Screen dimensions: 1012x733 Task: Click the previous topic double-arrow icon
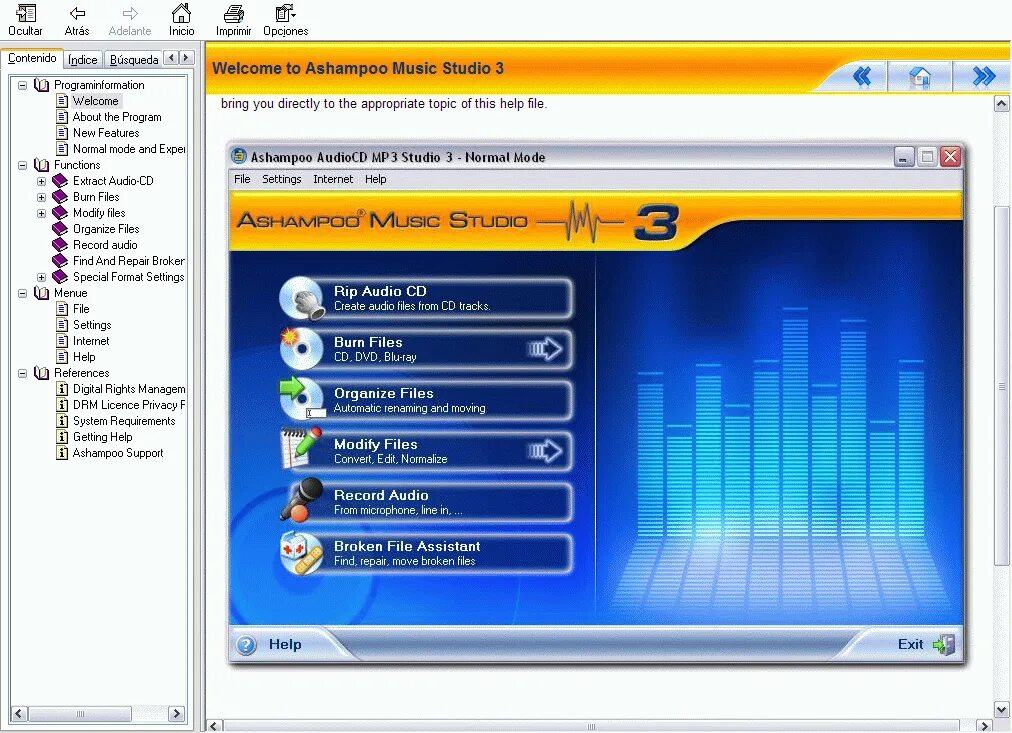click(x=862, y=77)
